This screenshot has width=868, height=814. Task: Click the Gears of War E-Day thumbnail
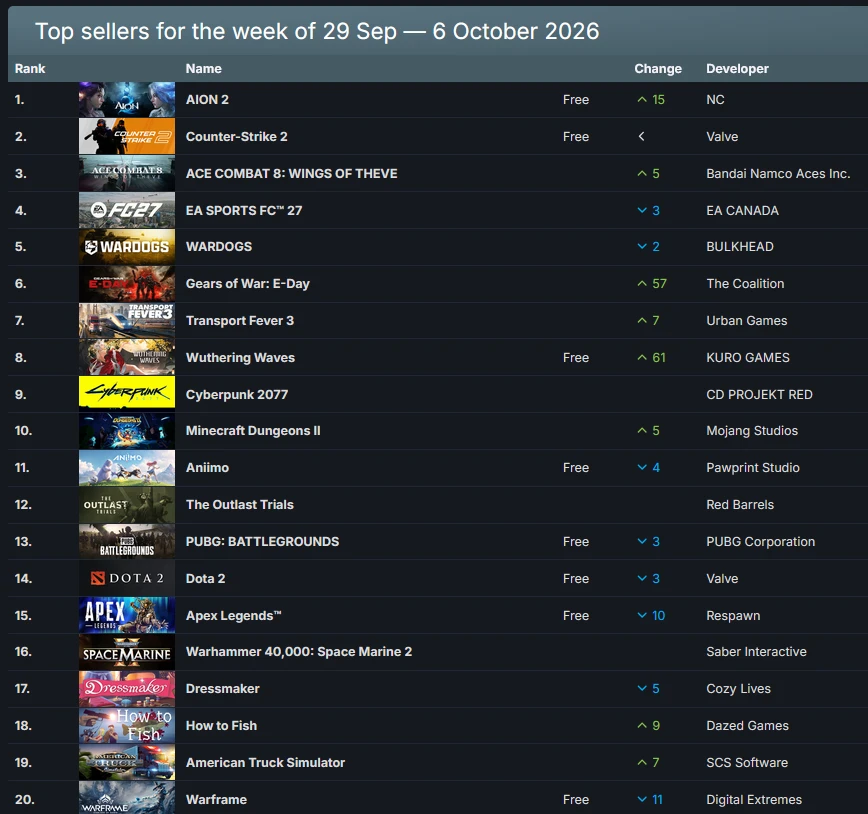[x=127, y=284]
